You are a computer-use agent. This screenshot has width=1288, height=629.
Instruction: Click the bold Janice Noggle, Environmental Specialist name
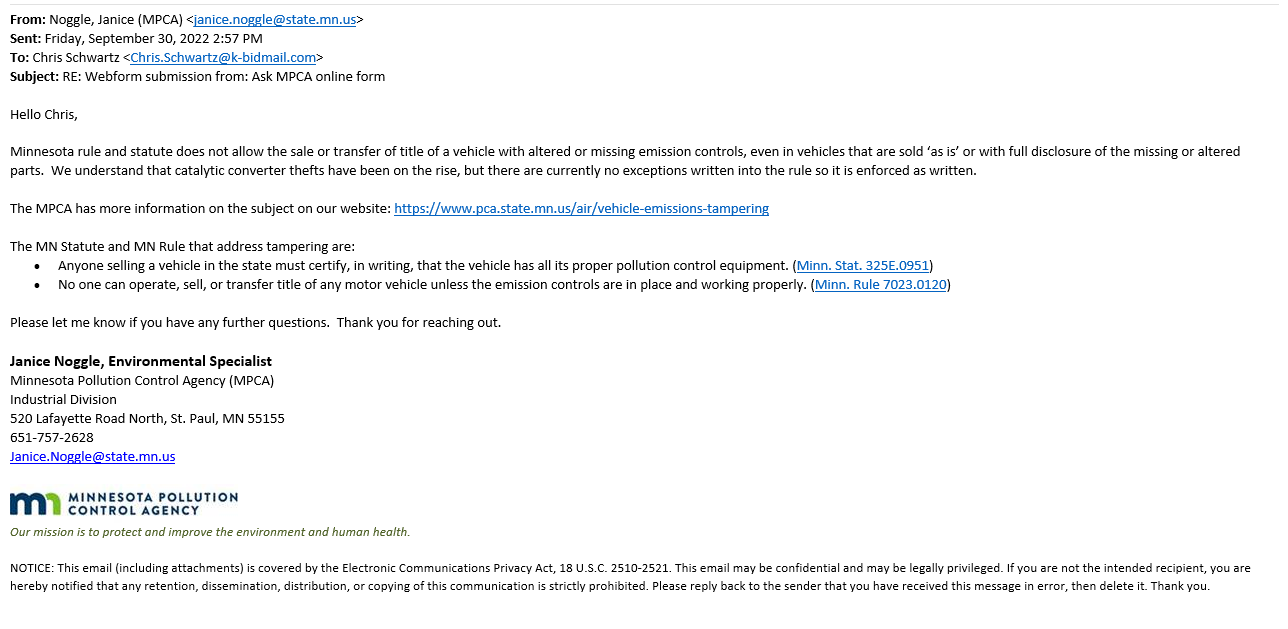point(141,362)
